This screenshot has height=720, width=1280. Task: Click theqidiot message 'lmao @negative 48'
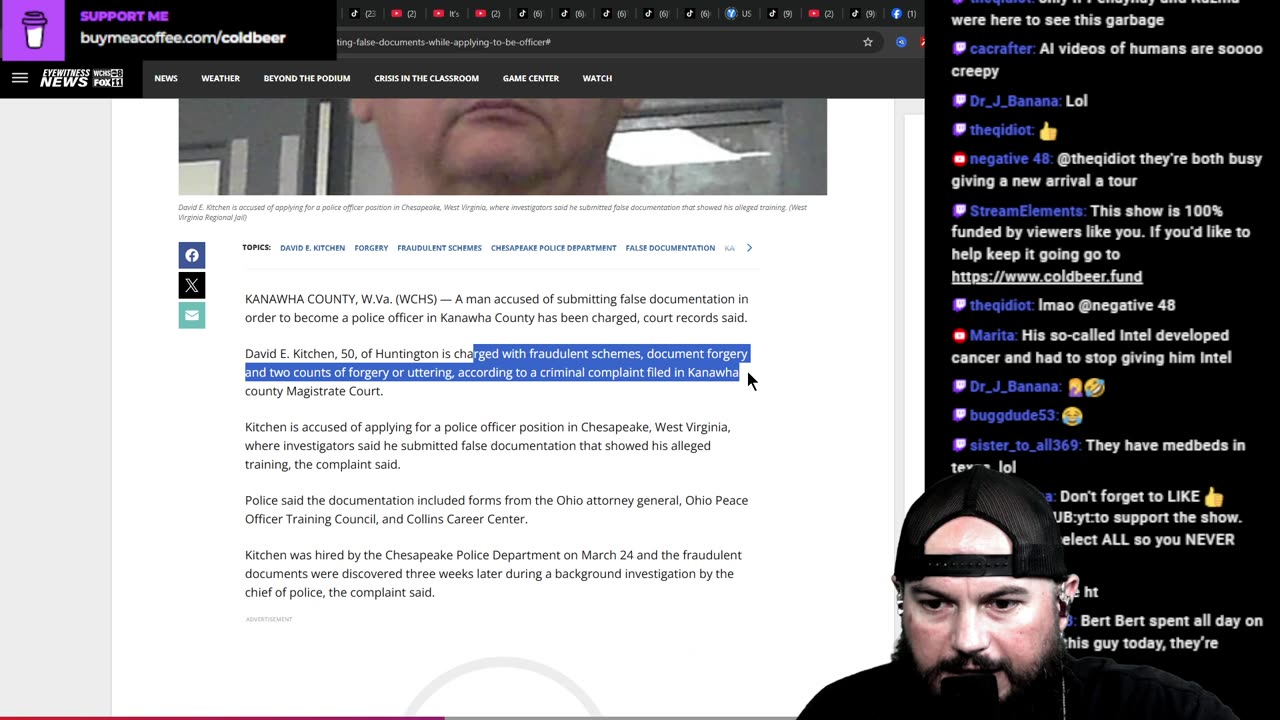tap(1107, 306)
